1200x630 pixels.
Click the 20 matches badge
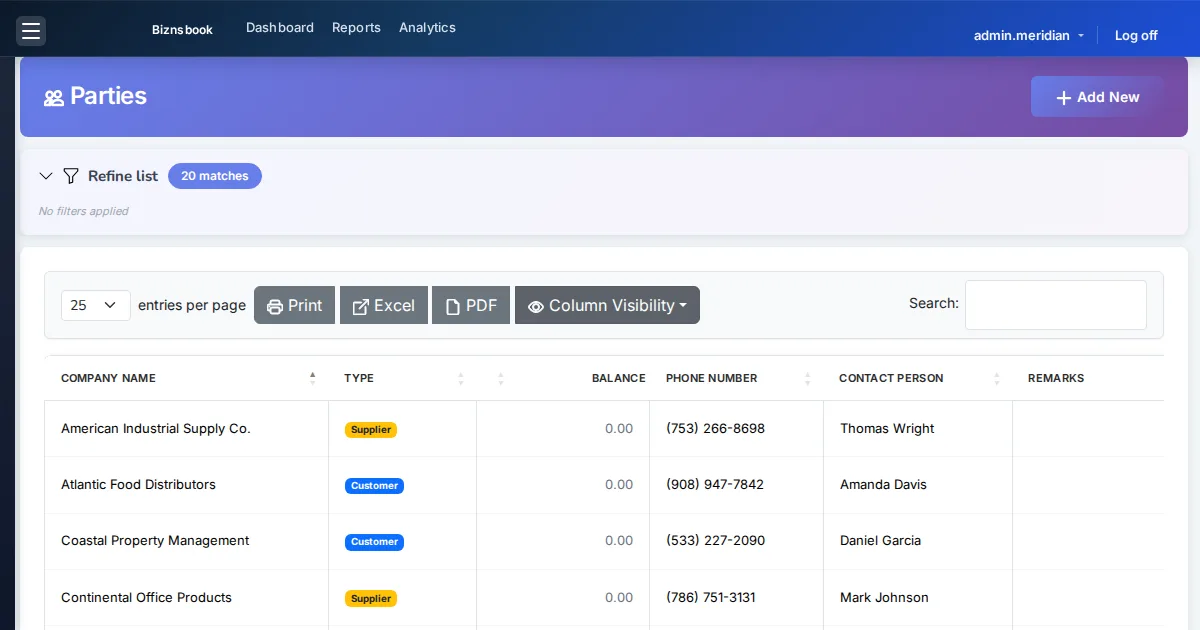[215, 176]
